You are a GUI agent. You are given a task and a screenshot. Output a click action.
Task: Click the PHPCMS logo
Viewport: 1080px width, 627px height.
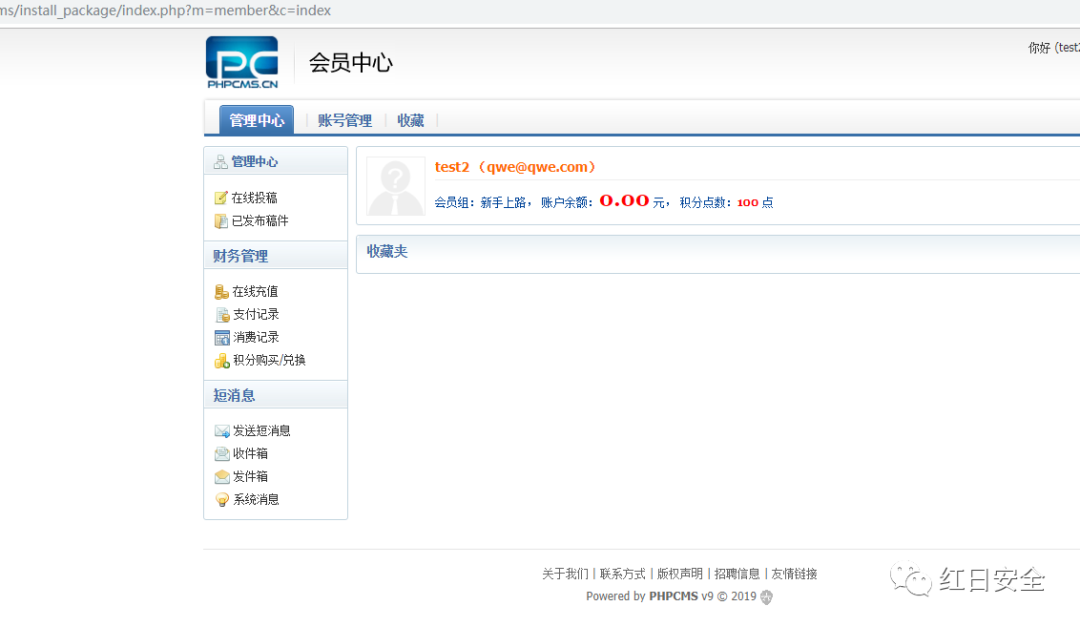(242, 63)
